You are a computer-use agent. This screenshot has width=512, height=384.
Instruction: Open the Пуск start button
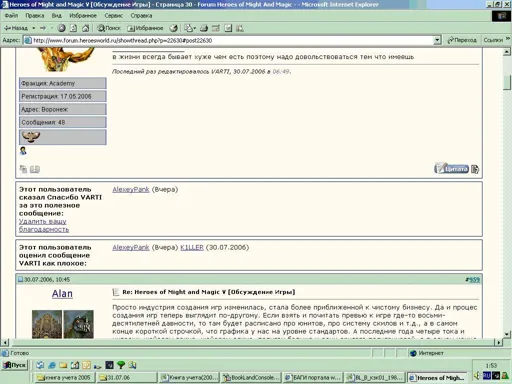(x=15, y=365)
